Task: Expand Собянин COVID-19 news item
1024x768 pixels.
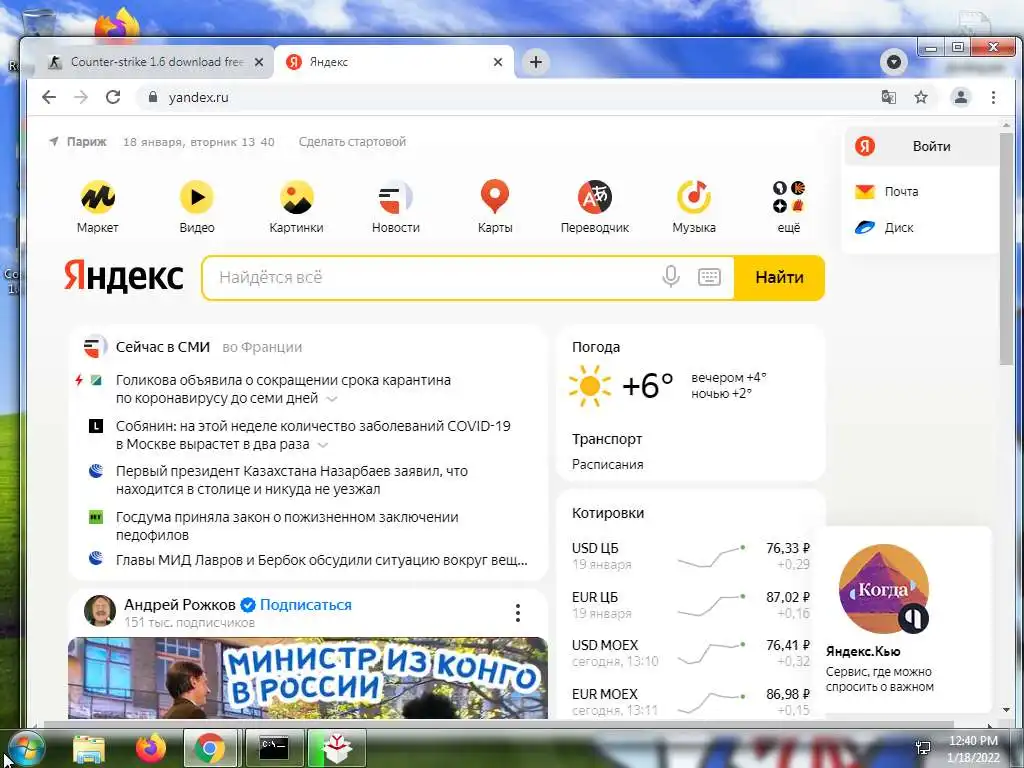Action: click(323, 445)
